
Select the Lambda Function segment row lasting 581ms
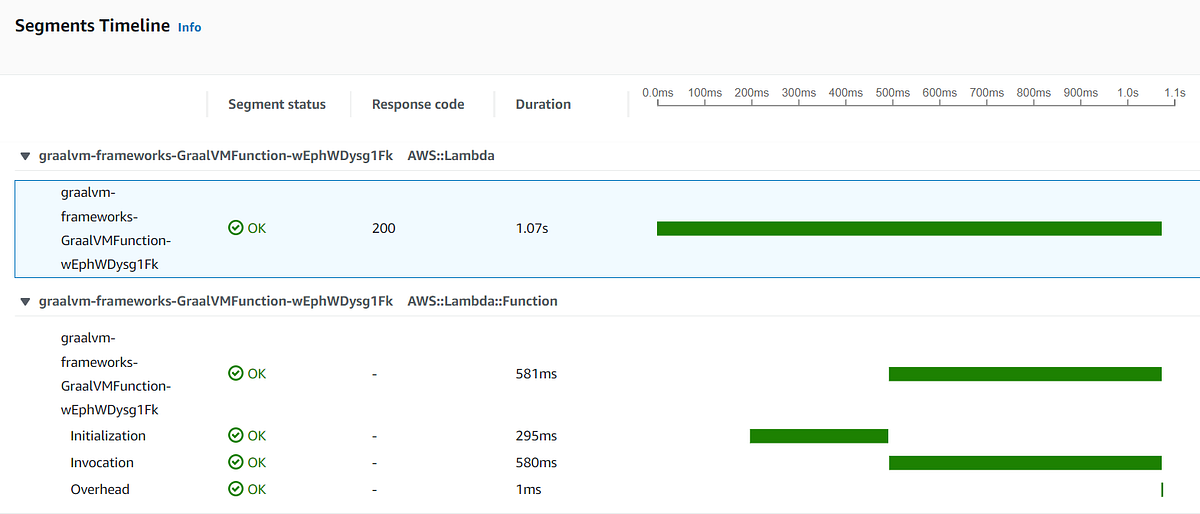[607, 373]
